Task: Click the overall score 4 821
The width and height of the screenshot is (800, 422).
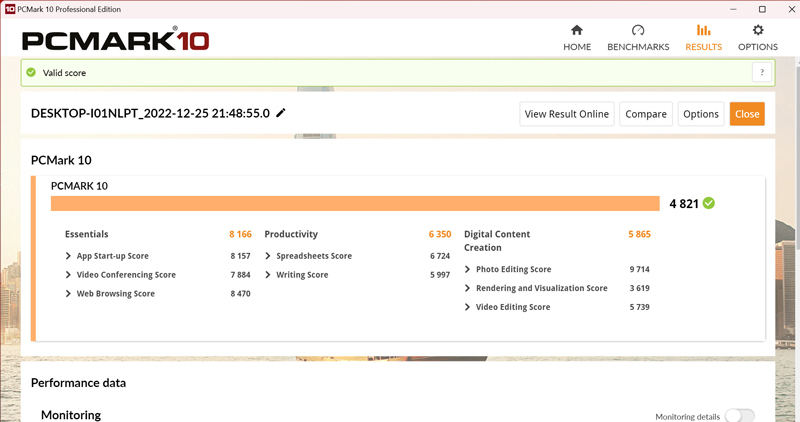Action: coord(684,204)
